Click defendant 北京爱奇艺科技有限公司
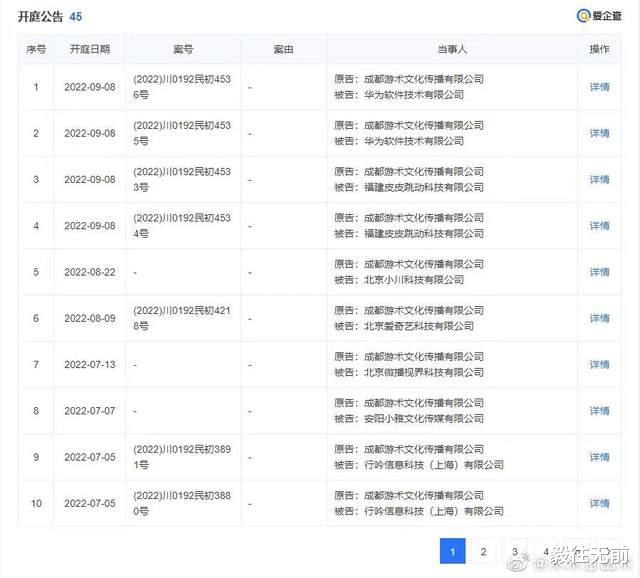 coord(419,326)
